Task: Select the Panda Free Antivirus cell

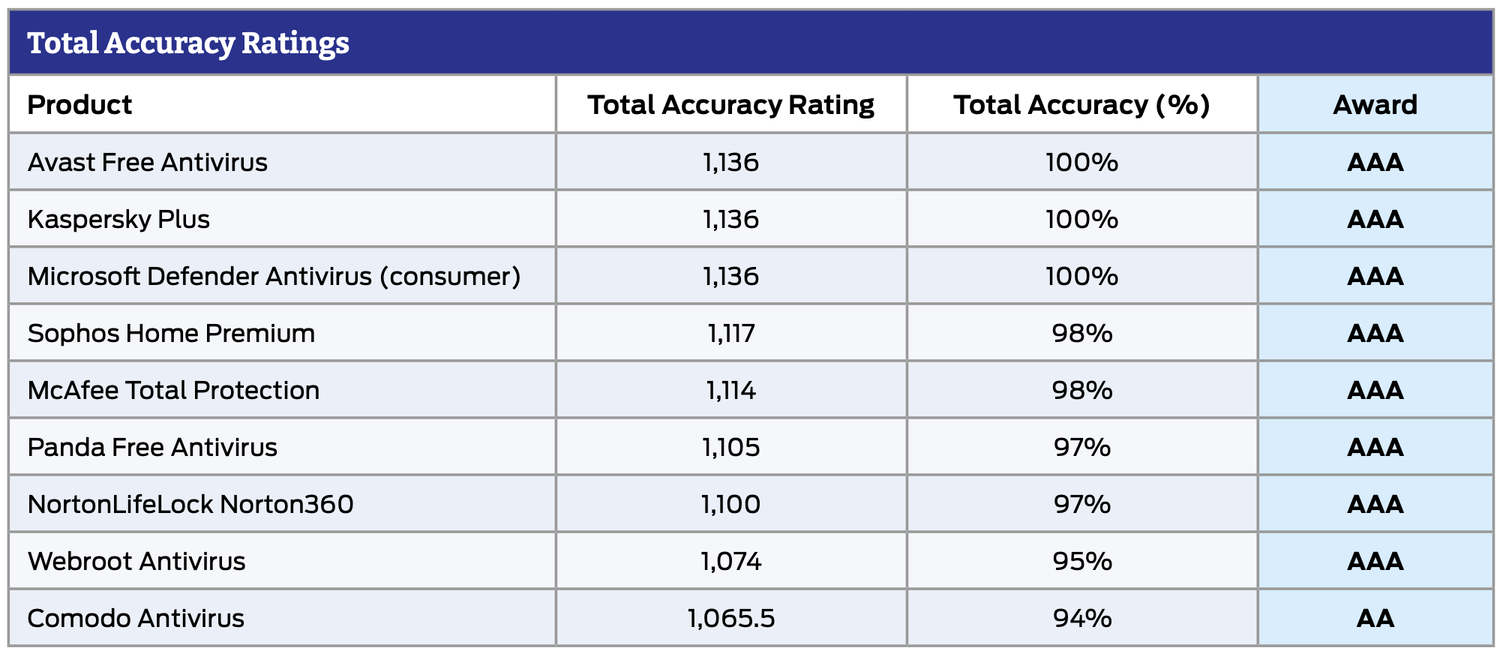Action: (x=153, y=447)
